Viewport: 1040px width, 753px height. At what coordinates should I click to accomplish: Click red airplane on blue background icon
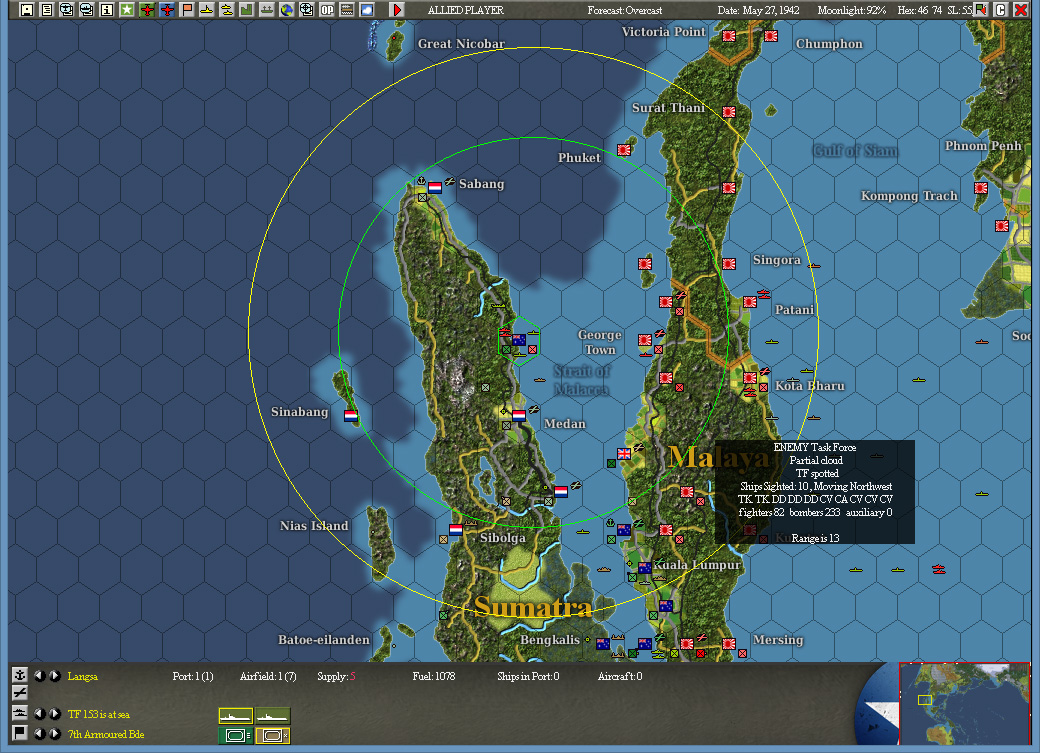click(x=166, y=9)
